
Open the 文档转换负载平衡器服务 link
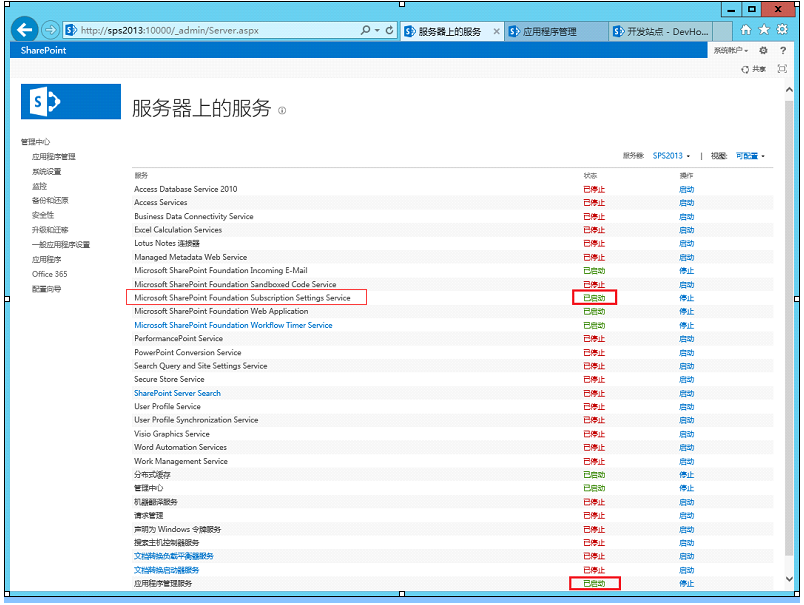[x=174, y=556]
